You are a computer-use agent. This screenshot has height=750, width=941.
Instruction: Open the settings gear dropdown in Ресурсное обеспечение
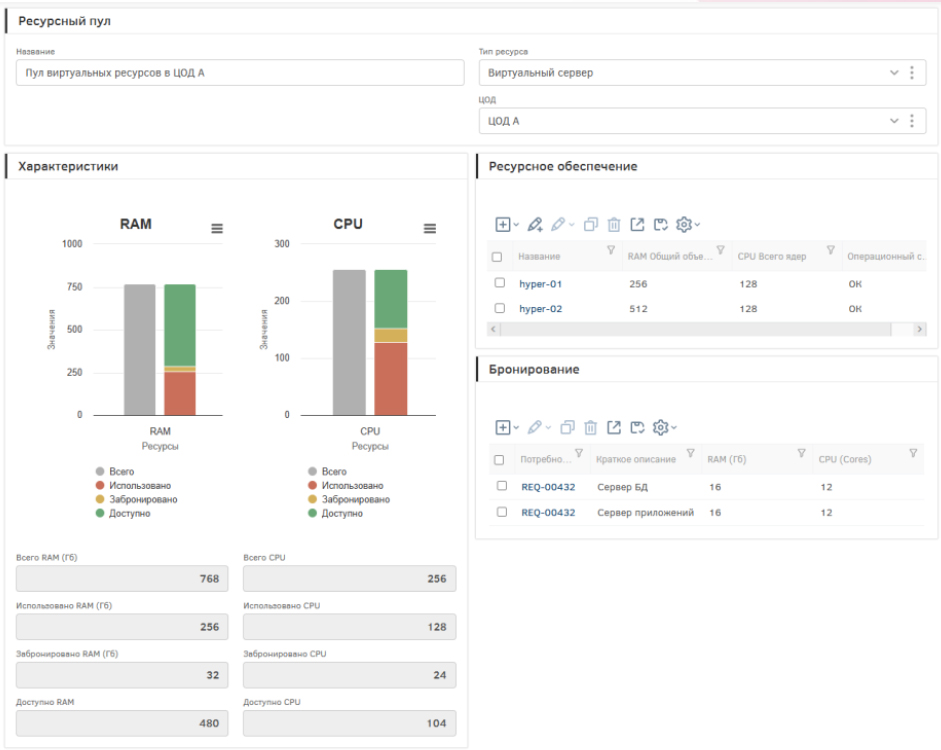tap(688, 225)
